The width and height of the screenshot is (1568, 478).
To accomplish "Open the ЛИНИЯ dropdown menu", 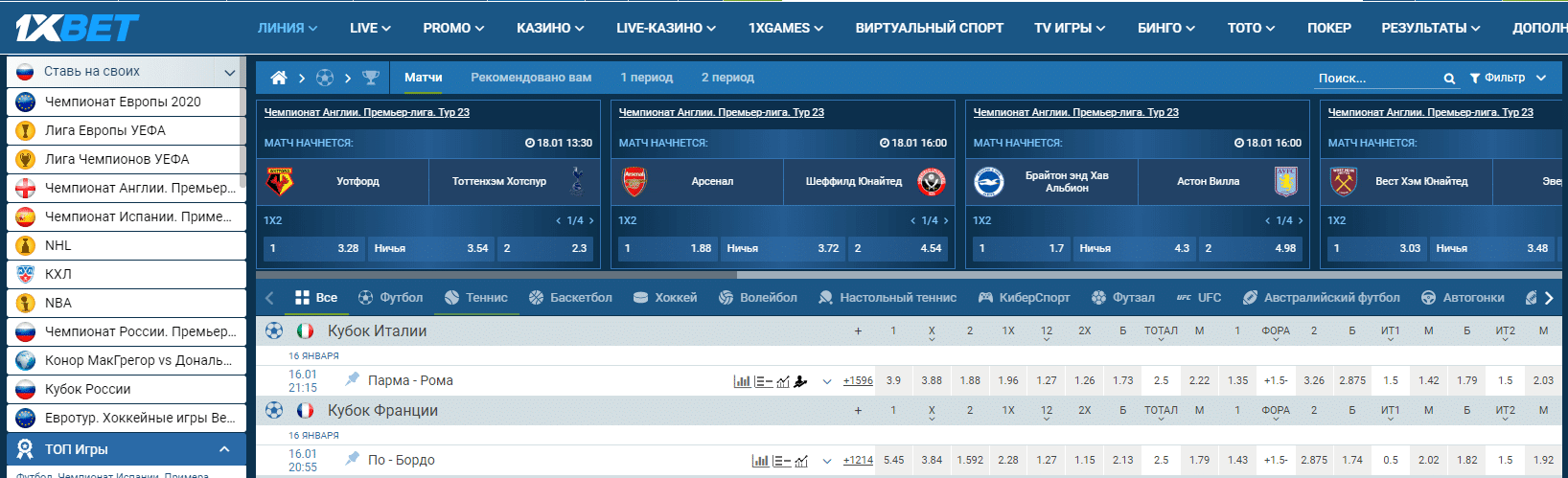I will (x=288, y=28).
